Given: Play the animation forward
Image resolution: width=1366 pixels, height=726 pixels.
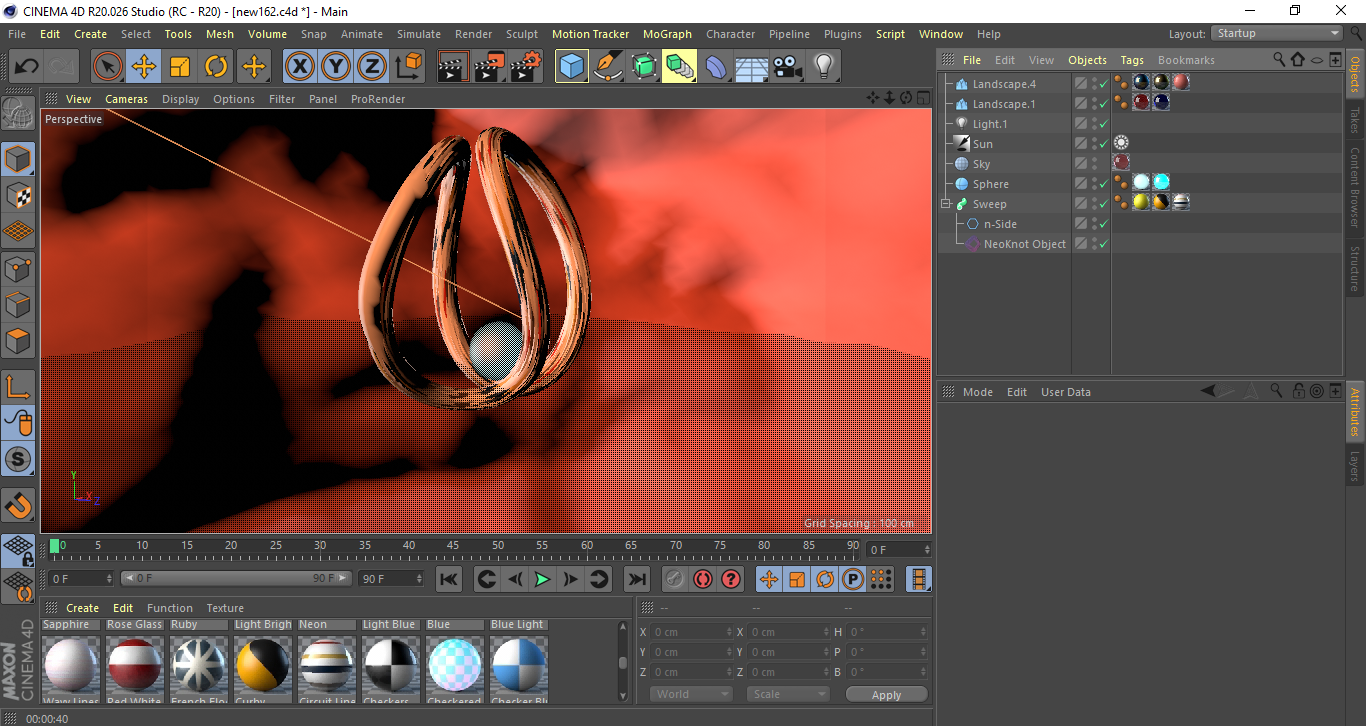Looking at the screenshot, I should point(542,579).
